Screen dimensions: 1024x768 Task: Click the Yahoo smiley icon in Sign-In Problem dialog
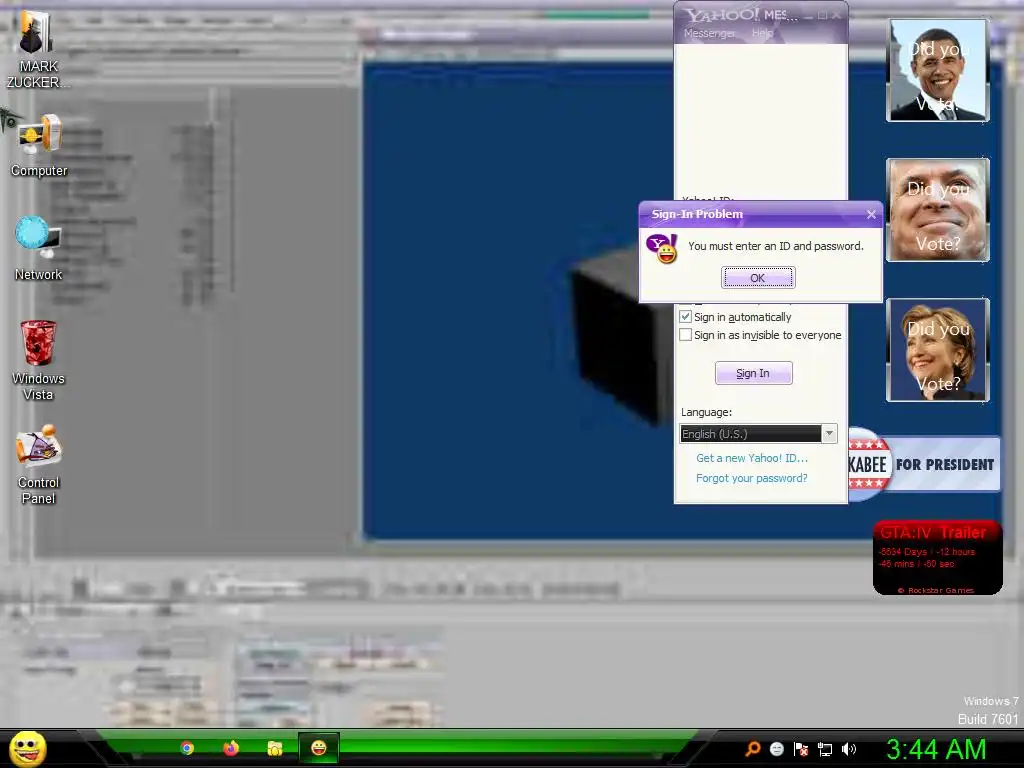click(x=662, y=249)
